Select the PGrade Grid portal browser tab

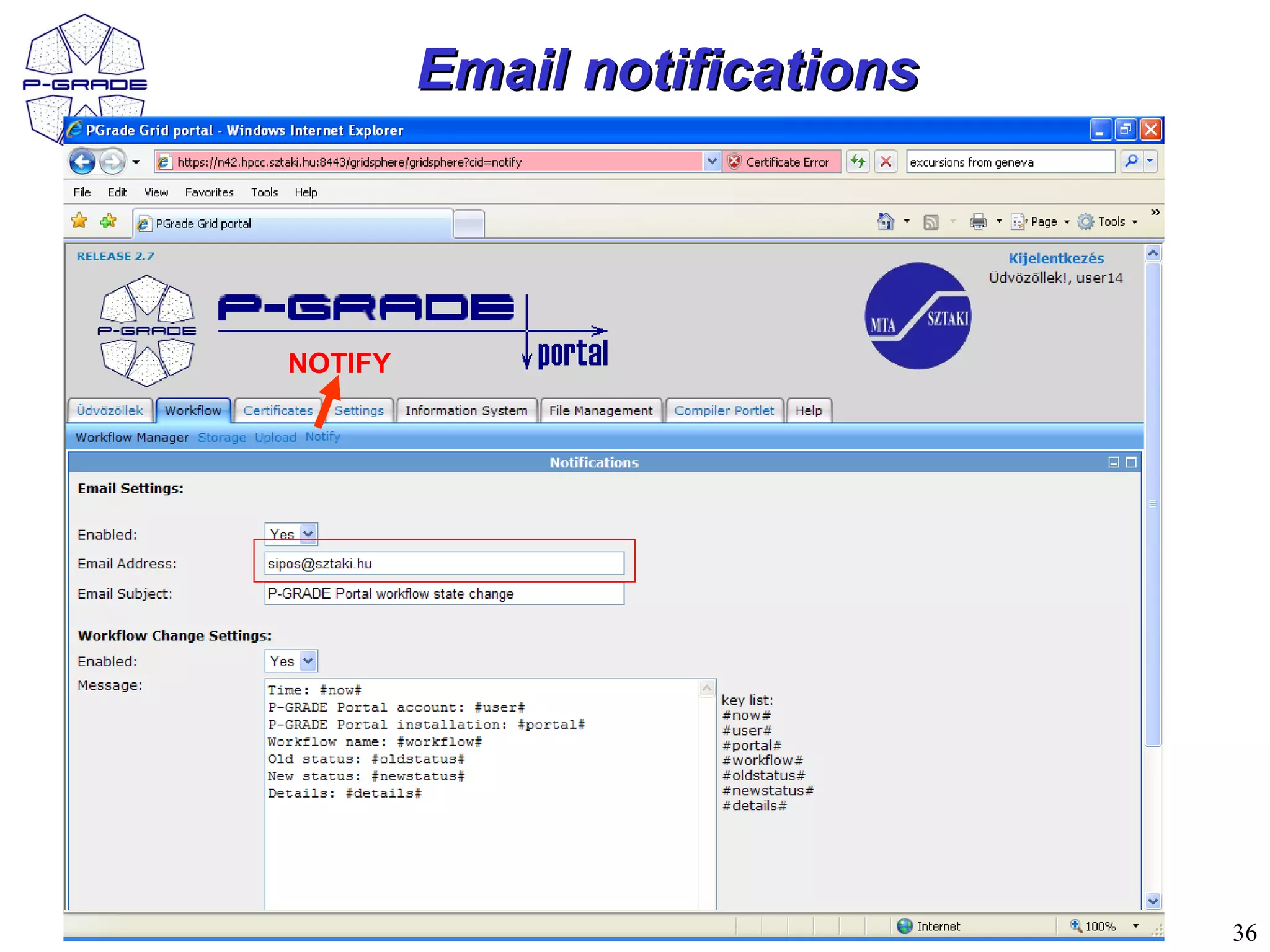[292, 223]
